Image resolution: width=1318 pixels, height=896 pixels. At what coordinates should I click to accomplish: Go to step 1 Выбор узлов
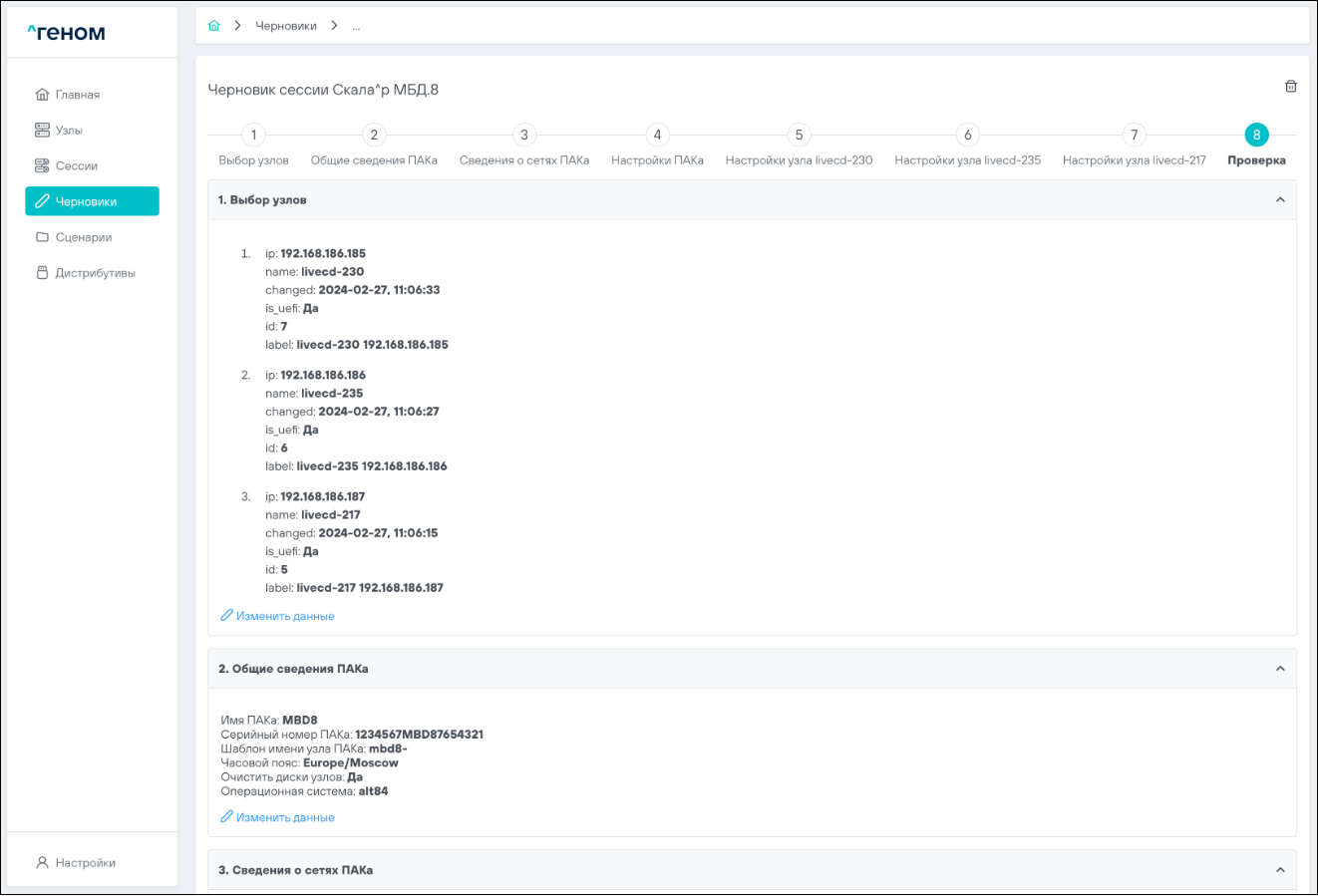point(253,136)
